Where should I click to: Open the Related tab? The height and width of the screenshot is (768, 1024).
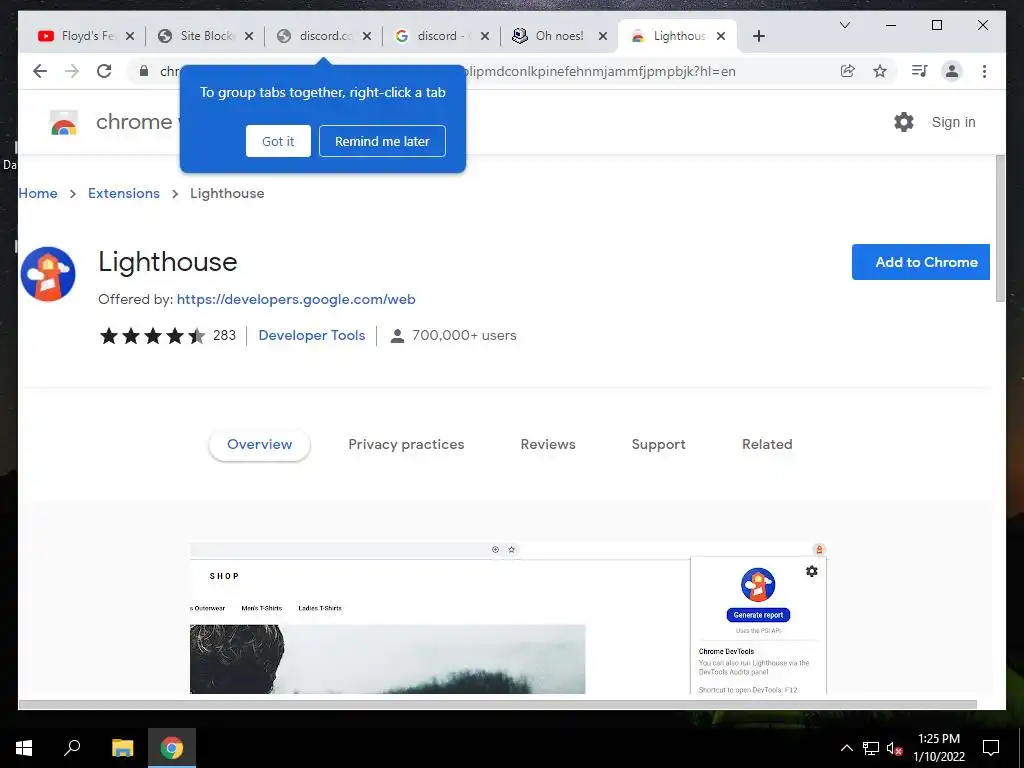[767, 445]
